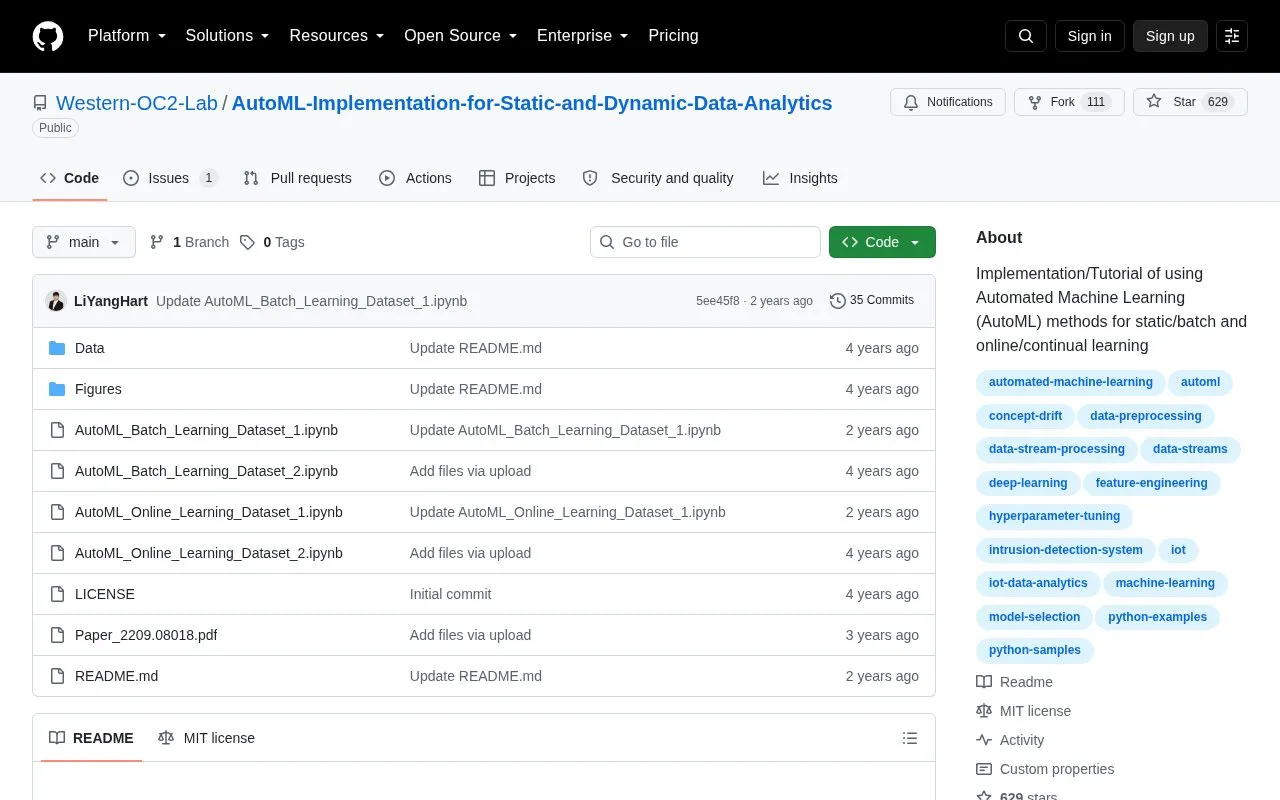Click the Notifications bell button

tap(948, 102)
